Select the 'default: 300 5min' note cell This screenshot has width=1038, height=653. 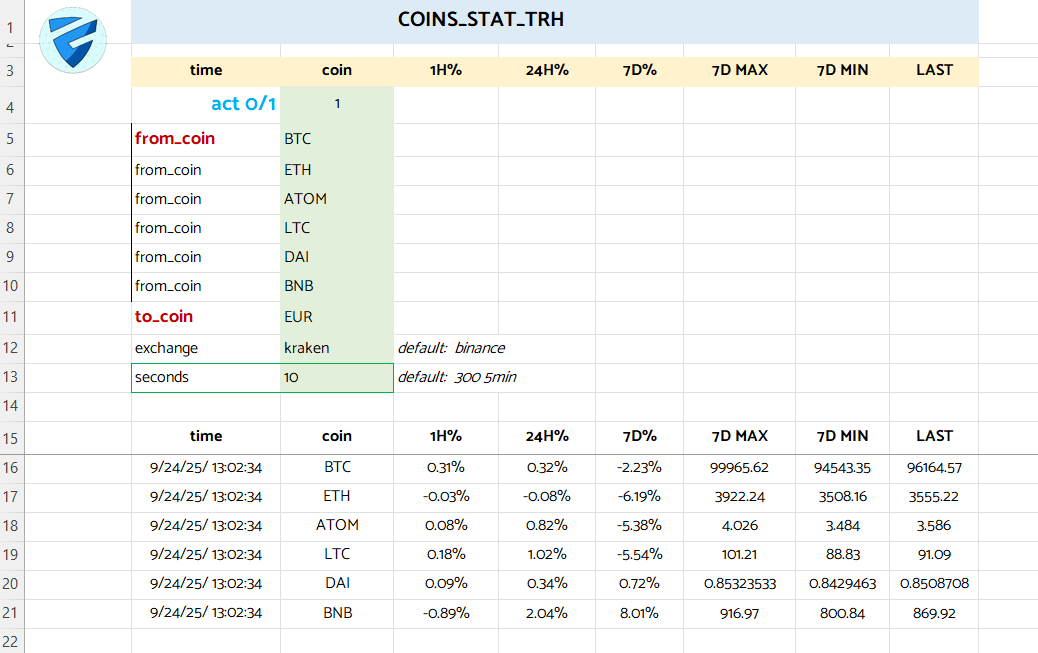[x=457, y=377]
